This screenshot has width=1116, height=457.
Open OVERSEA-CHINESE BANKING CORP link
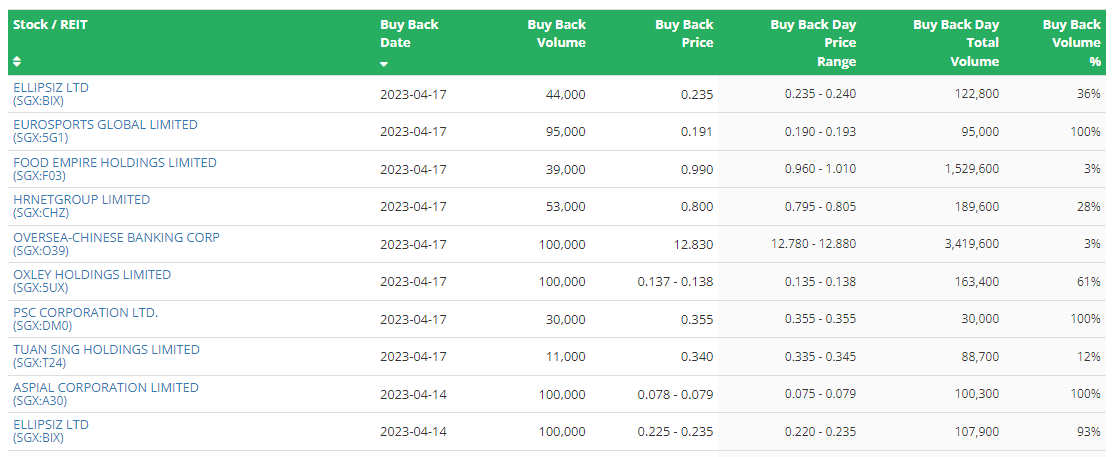point(116,237)
